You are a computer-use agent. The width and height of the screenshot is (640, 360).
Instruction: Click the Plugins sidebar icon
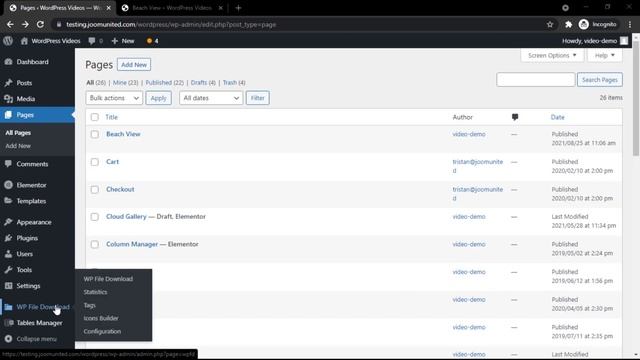tap(8, 238)
